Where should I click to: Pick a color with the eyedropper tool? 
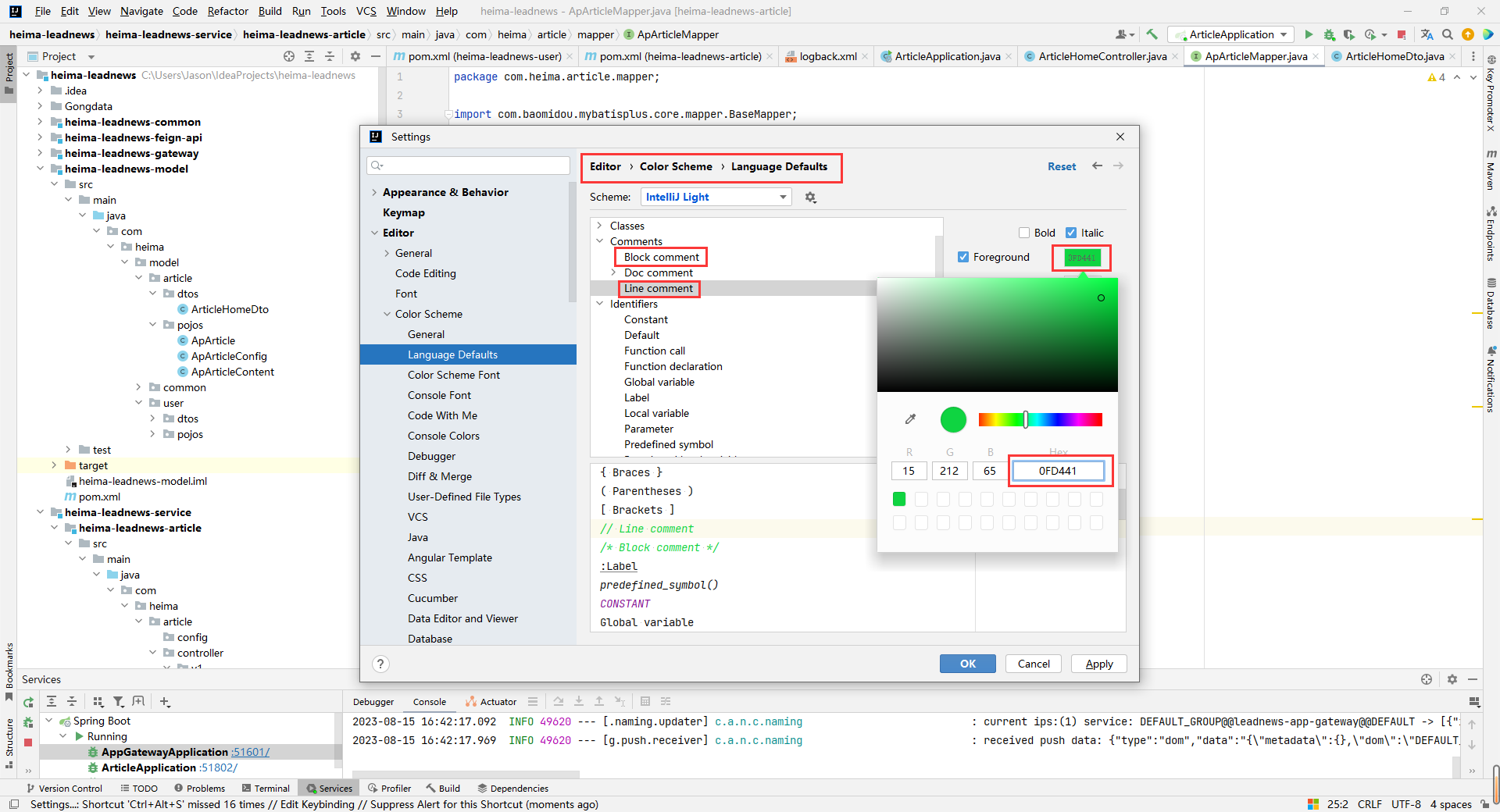pyautogui.click(x=910, y=419)
